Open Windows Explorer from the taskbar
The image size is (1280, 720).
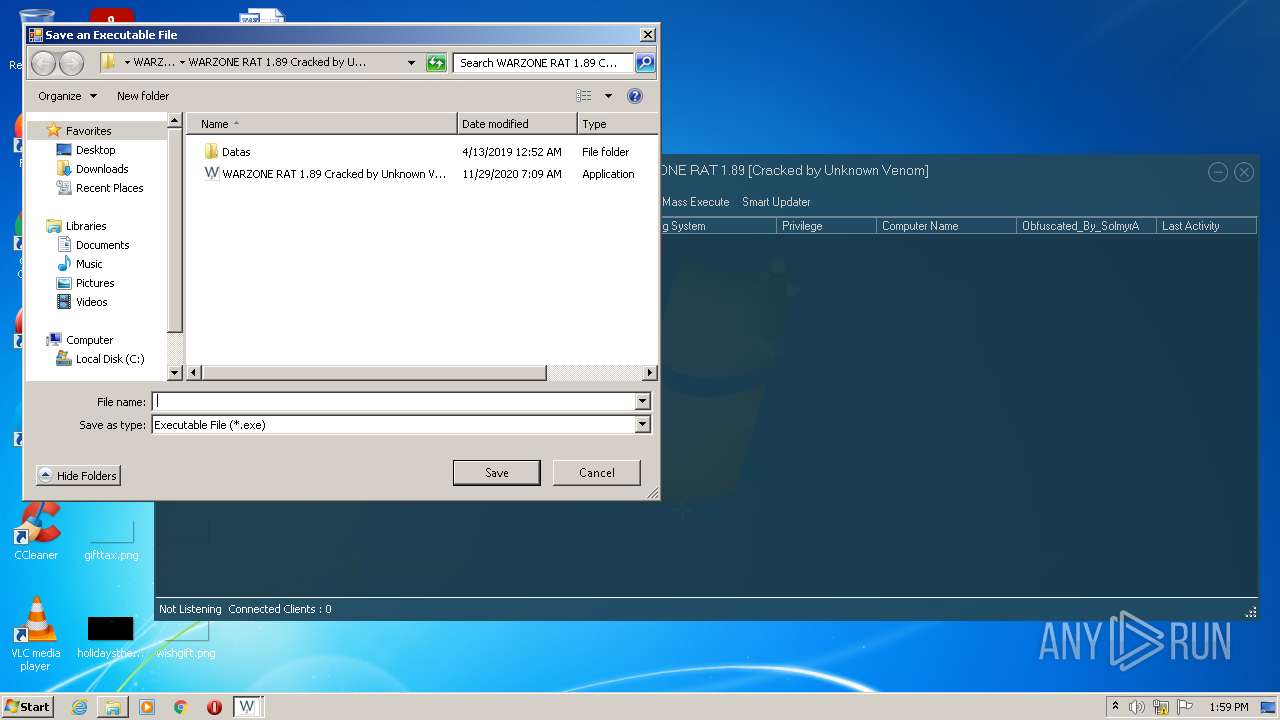click(113, 707)
